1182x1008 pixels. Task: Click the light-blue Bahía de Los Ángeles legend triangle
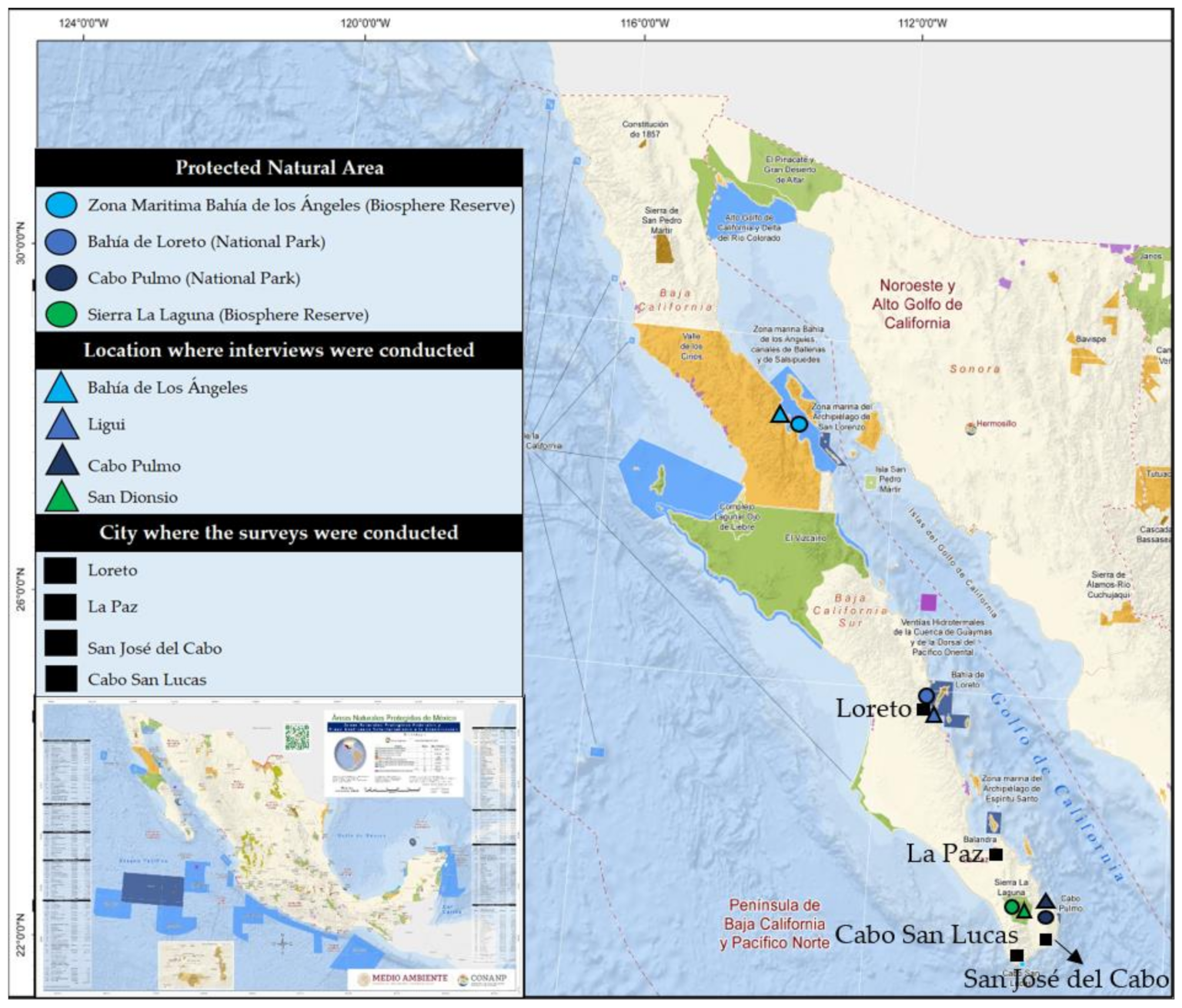(62, 388)
